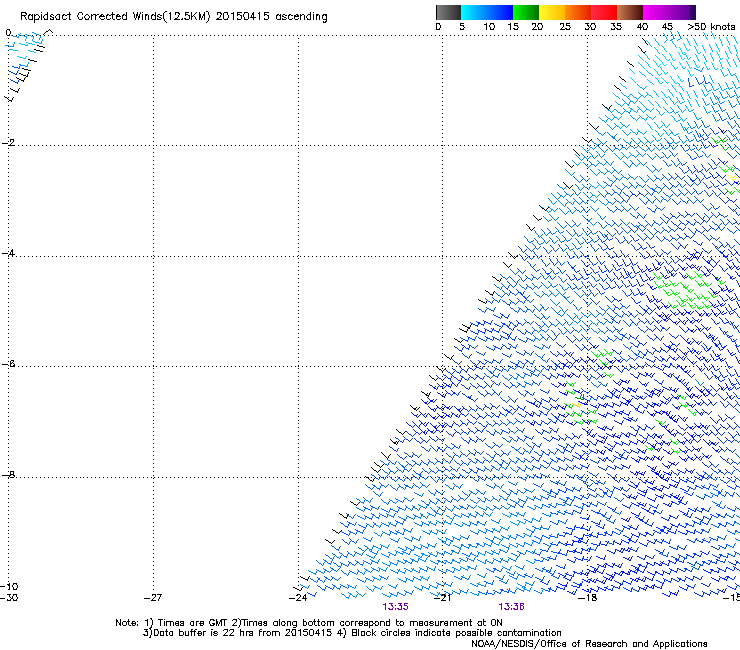Click the -24 longitude axis label

coord(298,598)
